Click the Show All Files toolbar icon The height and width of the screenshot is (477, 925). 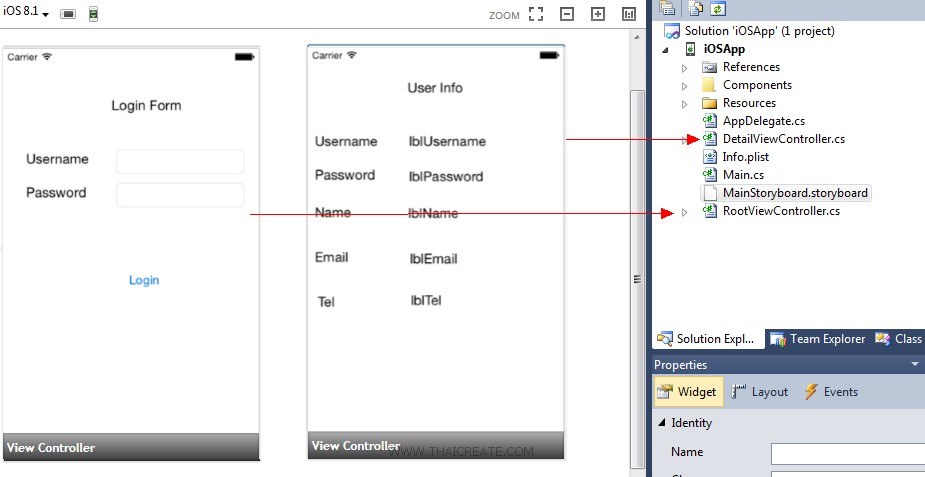[x=696, y=8]
